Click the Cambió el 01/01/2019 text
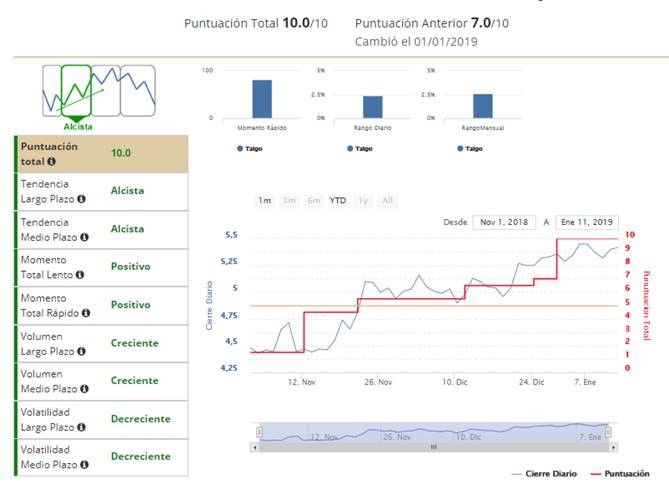This screenshot has height=484, width=669. (x=416, y=42)
